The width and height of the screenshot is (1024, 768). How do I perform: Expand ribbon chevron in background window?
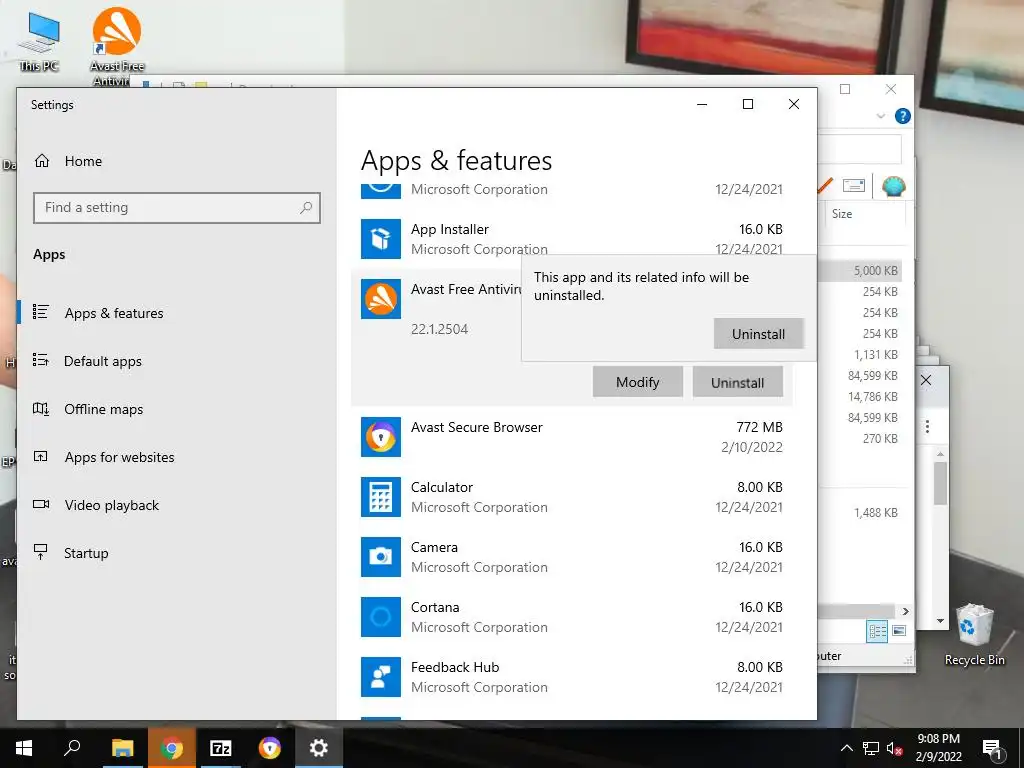[x=880, y=116]
